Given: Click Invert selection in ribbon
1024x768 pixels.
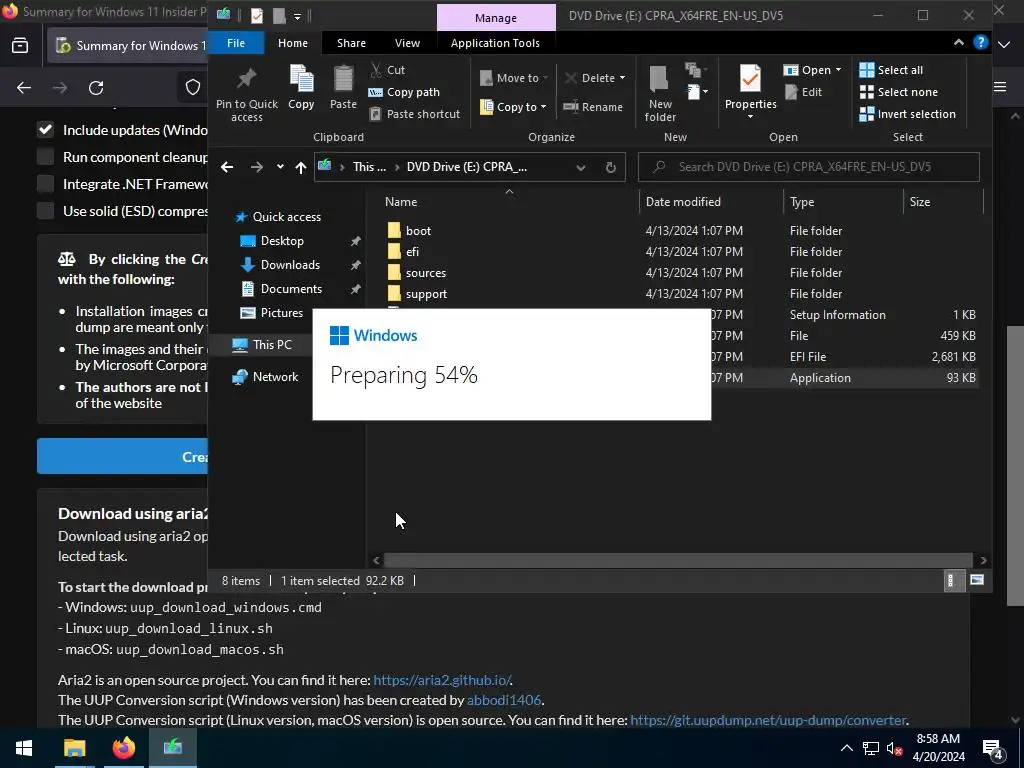Looking at the screenshot, I should pos(907,114).
